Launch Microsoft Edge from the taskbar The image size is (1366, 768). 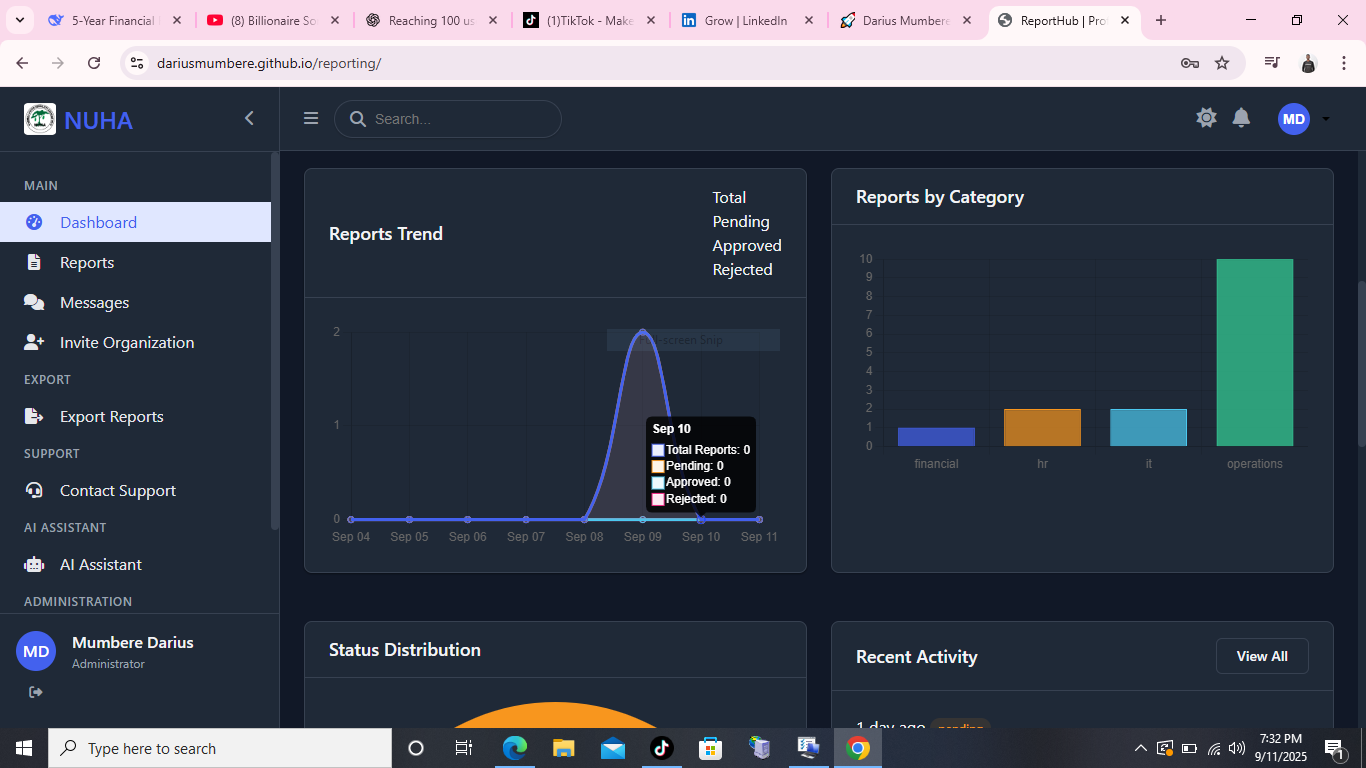pyautogui.click(x=514, y=748)
